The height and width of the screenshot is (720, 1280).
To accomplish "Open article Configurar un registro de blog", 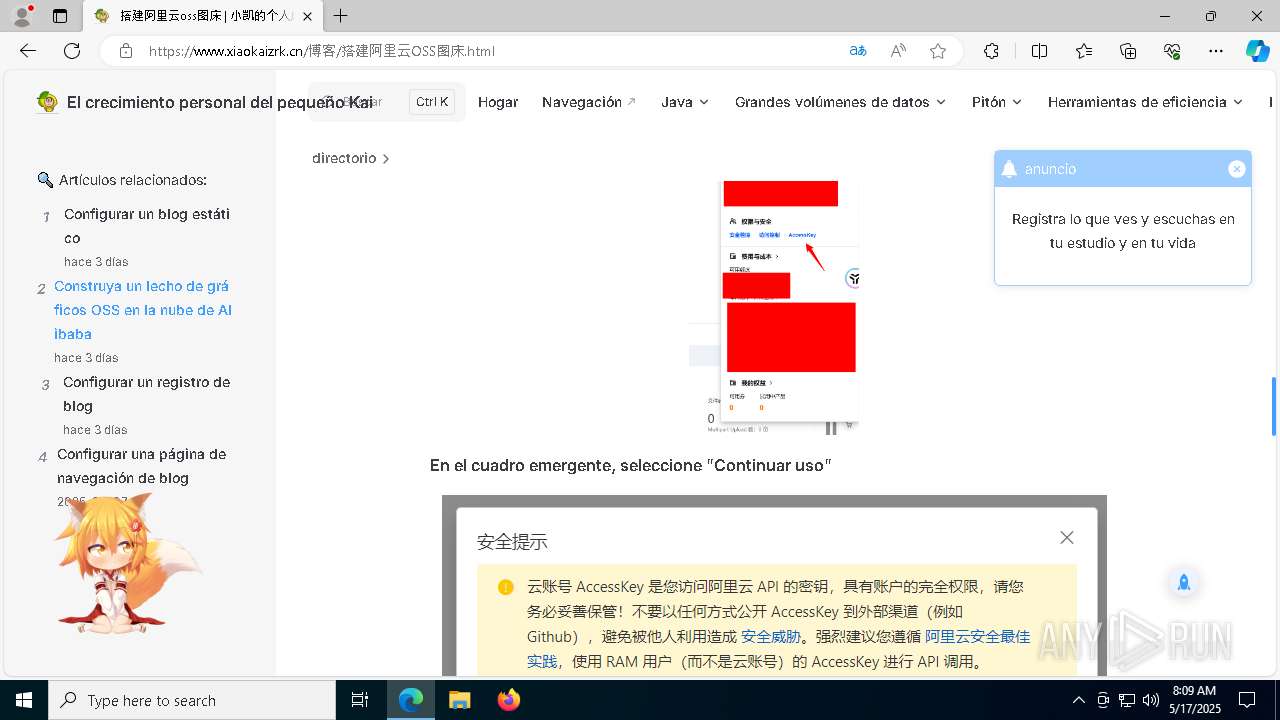I will point(146,394).
